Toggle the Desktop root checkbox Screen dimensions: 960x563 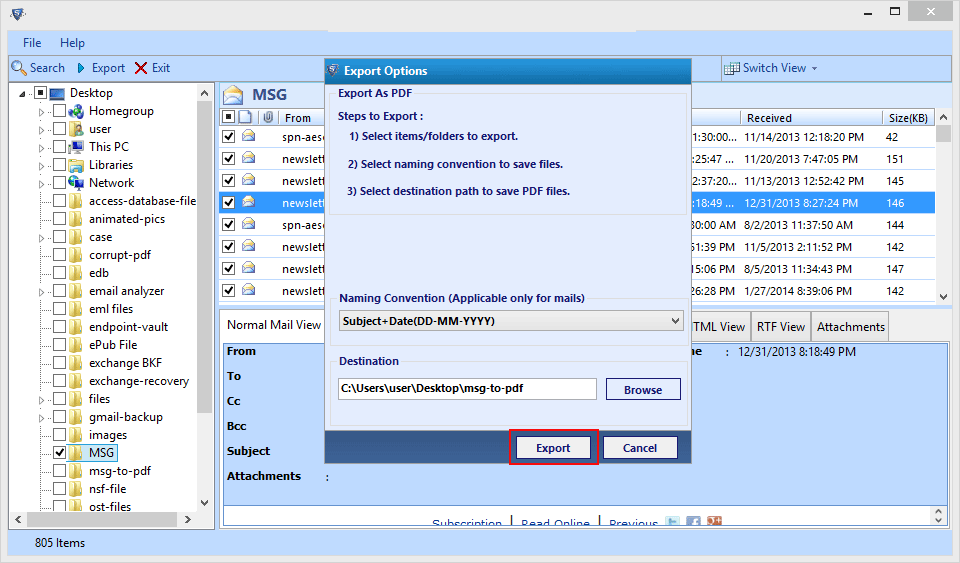coord(40,93)
